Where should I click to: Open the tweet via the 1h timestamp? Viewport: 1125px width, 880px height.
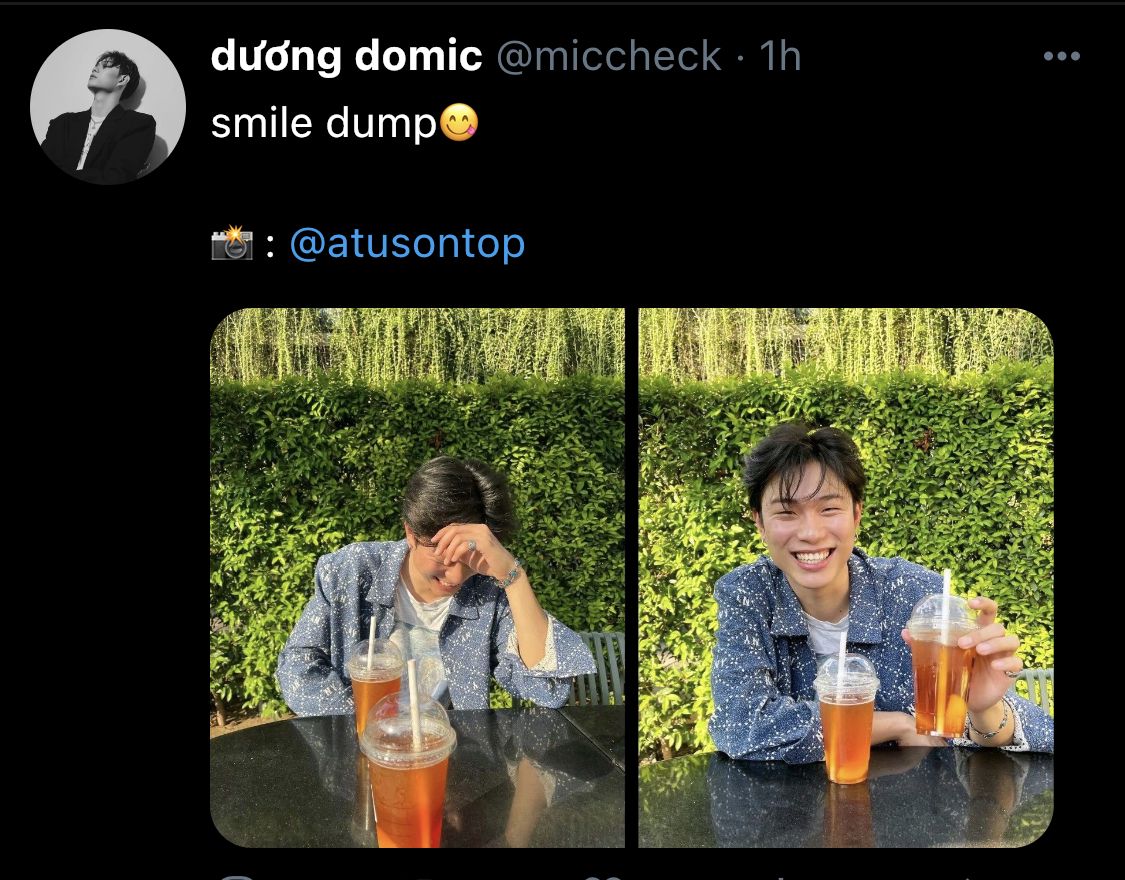780,57
